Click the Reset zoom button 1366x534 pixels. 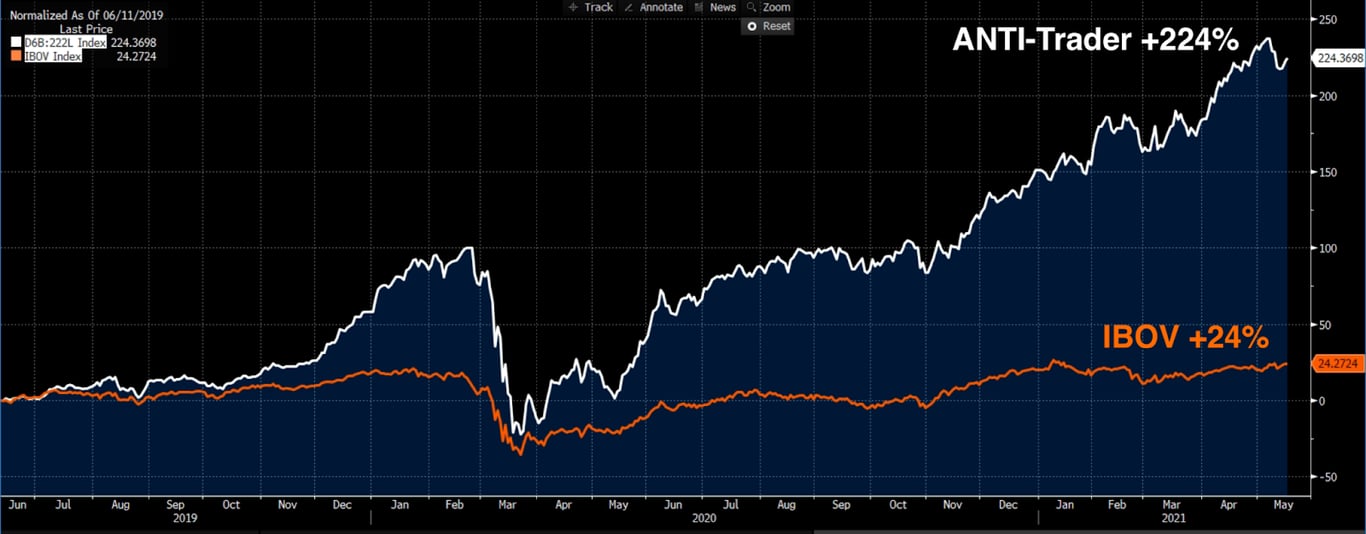768,26
